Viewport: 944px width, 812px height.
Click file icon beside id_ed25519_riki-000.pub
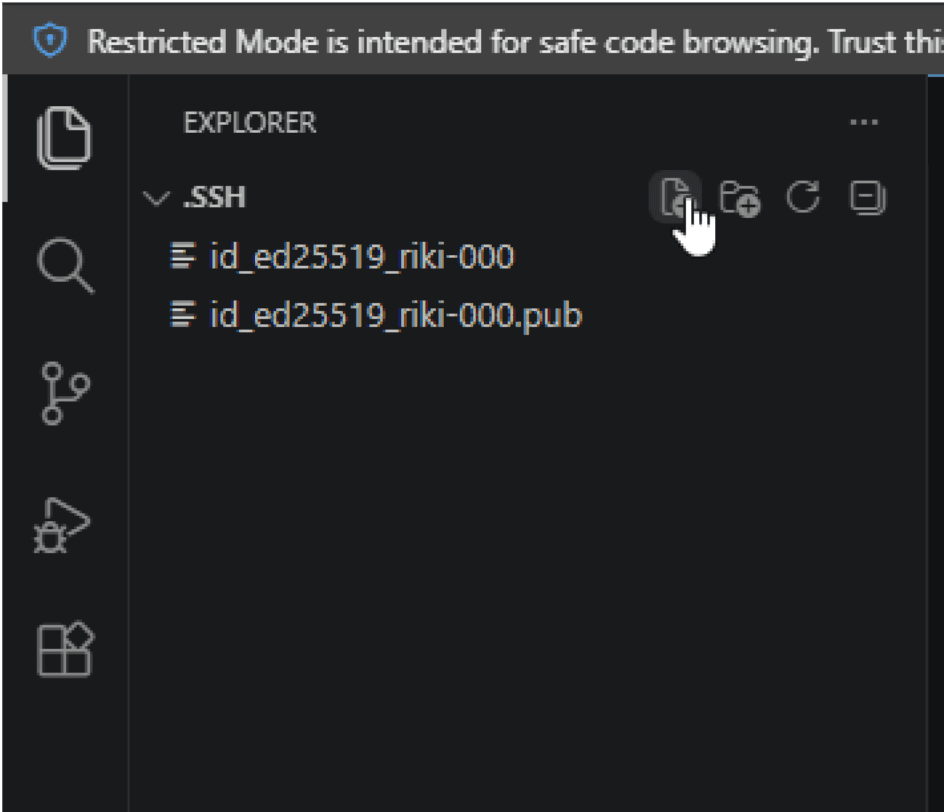[183, 314]
